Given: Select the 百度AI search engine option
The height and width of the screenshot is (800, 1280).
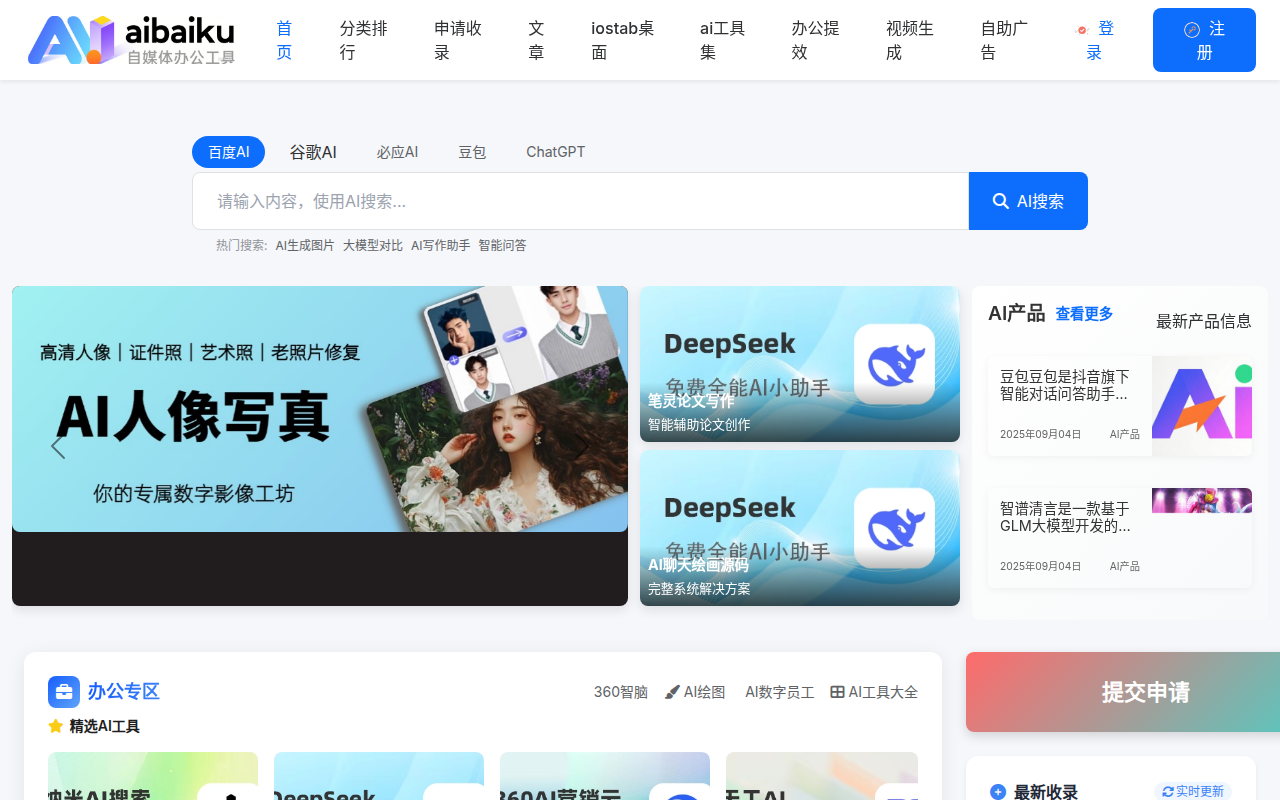Looking at the screenshot, I should (228, 151).
